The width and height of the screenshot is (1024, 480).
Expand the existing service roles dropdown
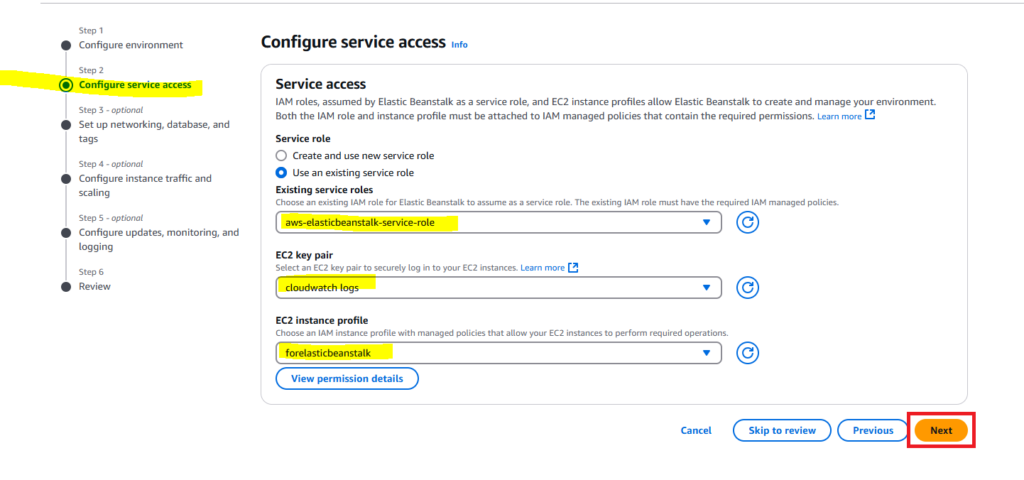pos(706,222)
